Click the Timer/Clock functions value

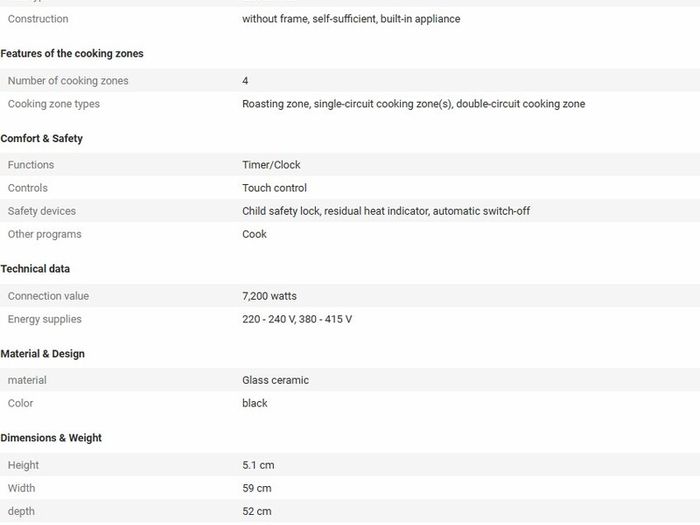271,165
